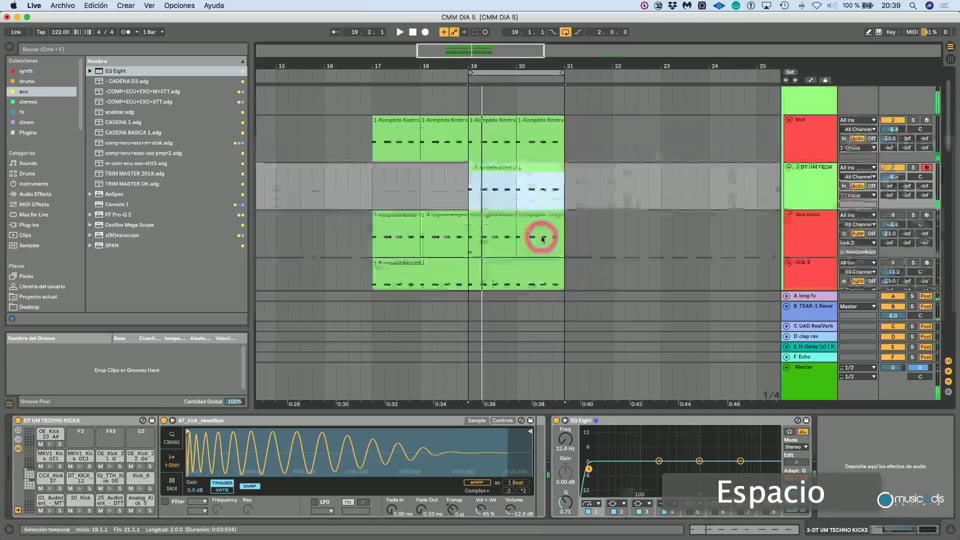This screenshot has width=960, height=540.
Task: Click the Arrangement Record button
Action: [425, 32]
